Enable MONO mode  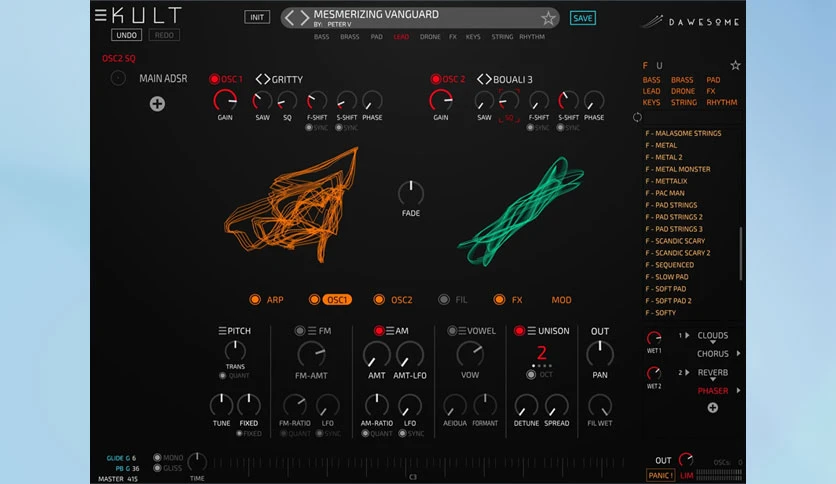click(157, 457)
